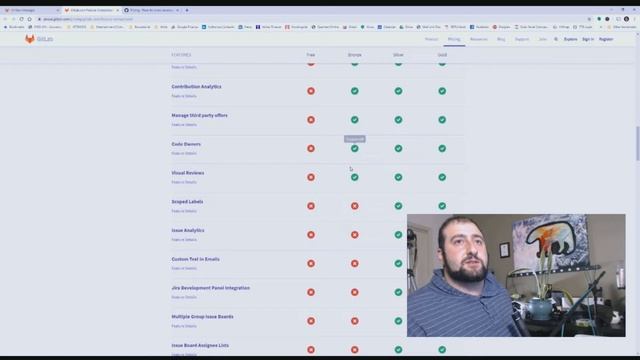Image resolution: width=640 pixels, height=360 pixels.
Task: Open the site search magnifier icon
Action: (x=556, y=39)
